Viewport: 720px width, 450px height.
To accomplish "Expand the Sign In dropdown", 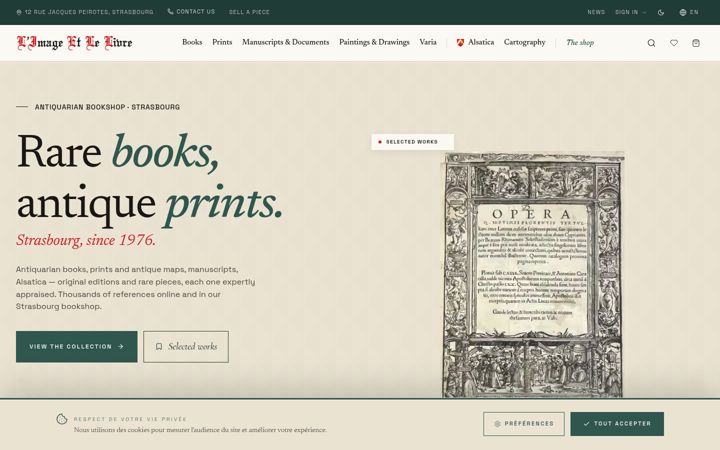I will click(630, 12).
